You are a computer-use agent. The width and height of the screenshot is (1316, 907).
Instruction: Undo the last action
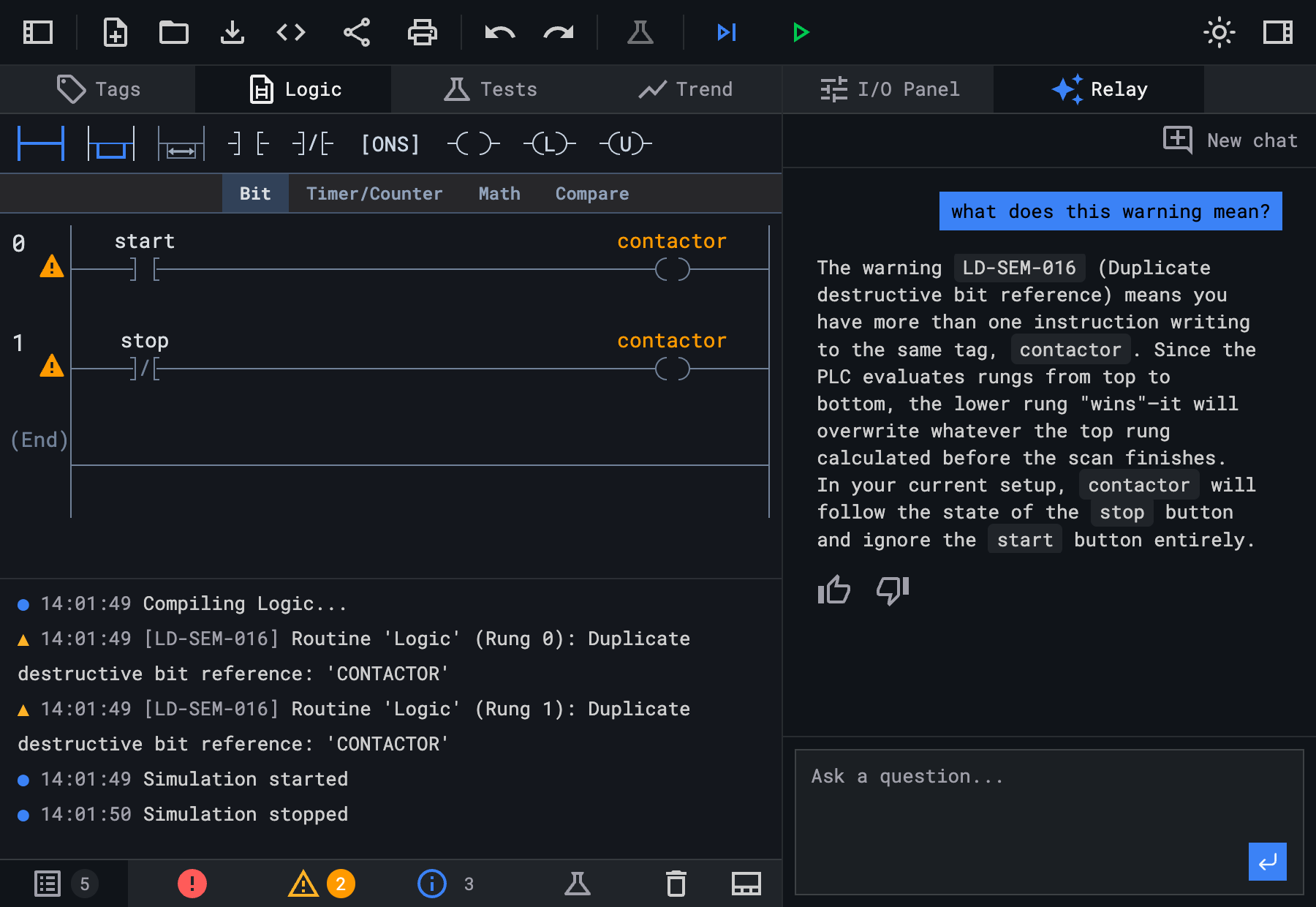coord(500,32)
